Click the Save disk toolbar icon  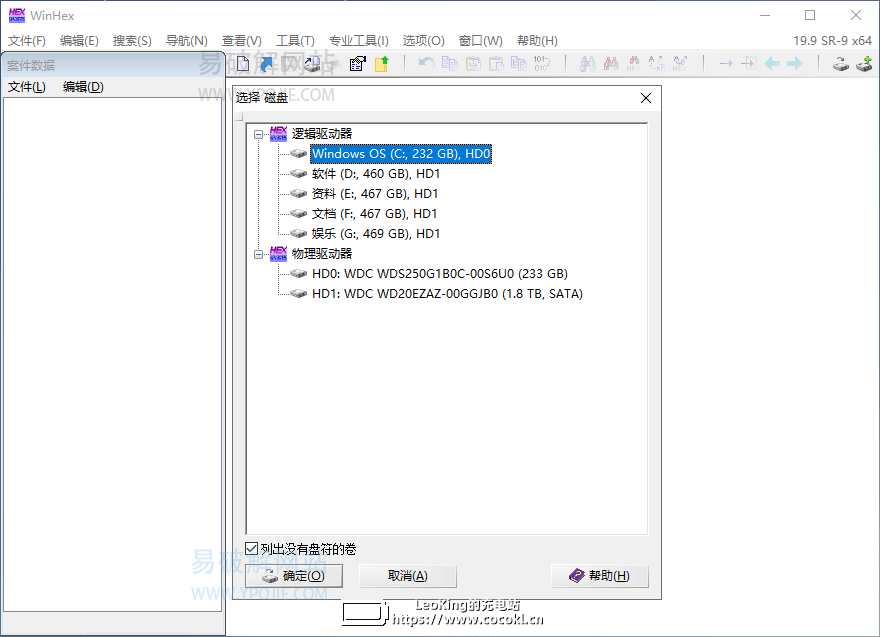313,64
